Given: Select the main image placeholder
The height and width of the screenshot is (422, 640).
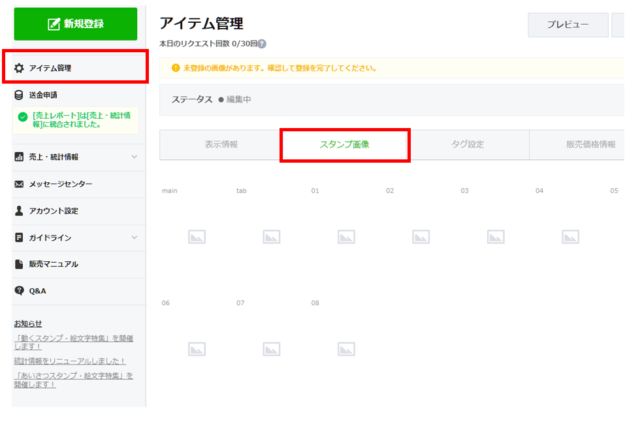Looking at the screenshot, I should pyautogui.click(x=197, y=237).
